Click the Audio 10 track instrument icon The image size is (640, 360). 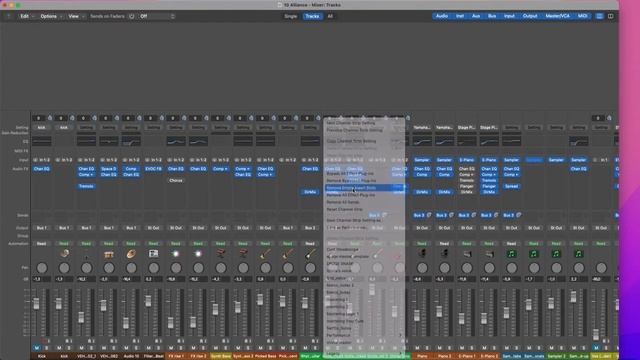tap(131, 253)
